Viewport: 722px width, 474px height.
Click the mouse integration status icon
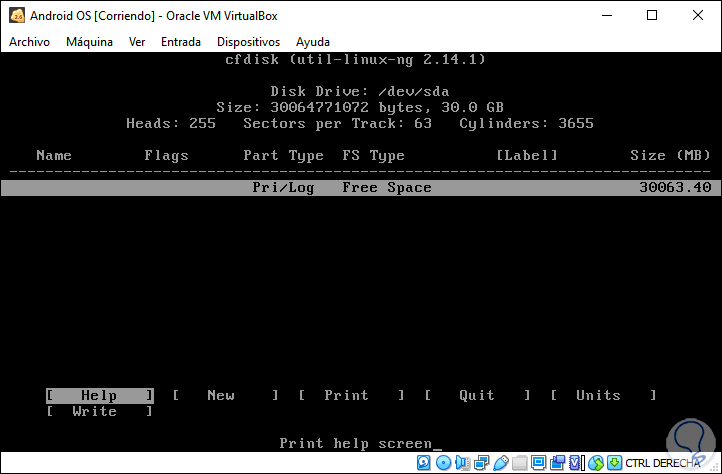tap(596, 462)
